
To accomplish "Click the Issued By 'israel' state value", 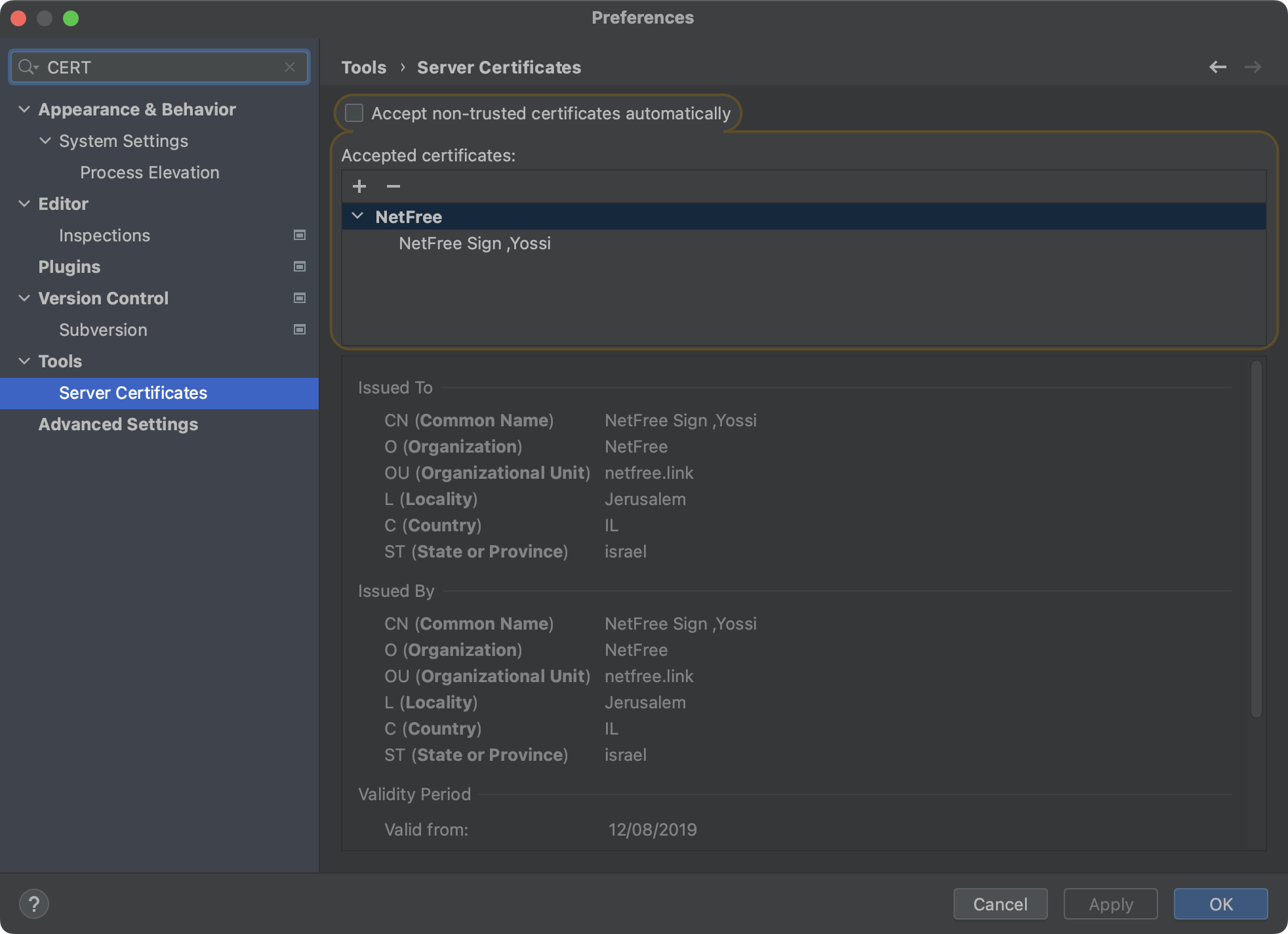I will (626, 754).
